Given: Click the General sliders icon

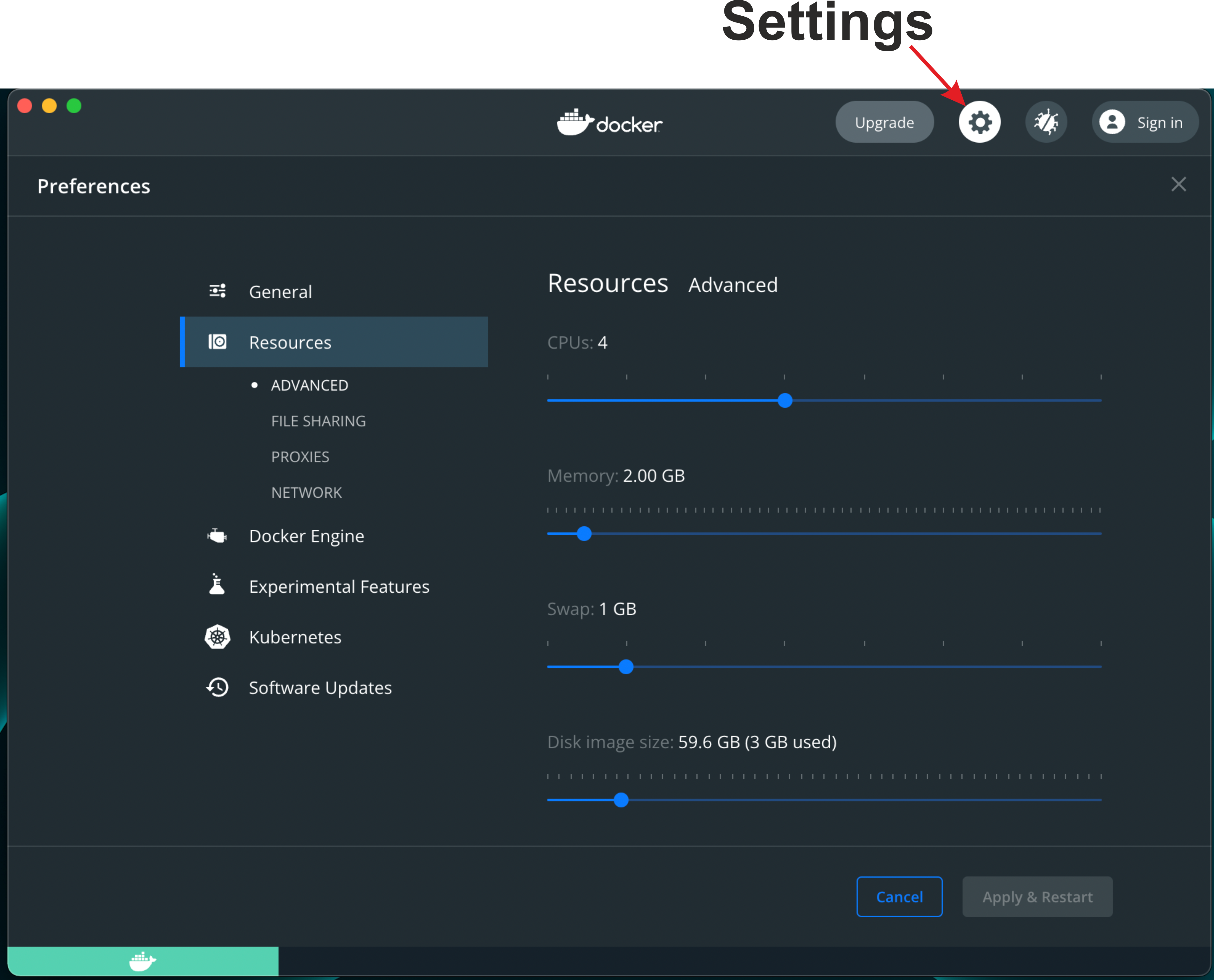Looking at the screenshot, I should (x=217, y=291).
